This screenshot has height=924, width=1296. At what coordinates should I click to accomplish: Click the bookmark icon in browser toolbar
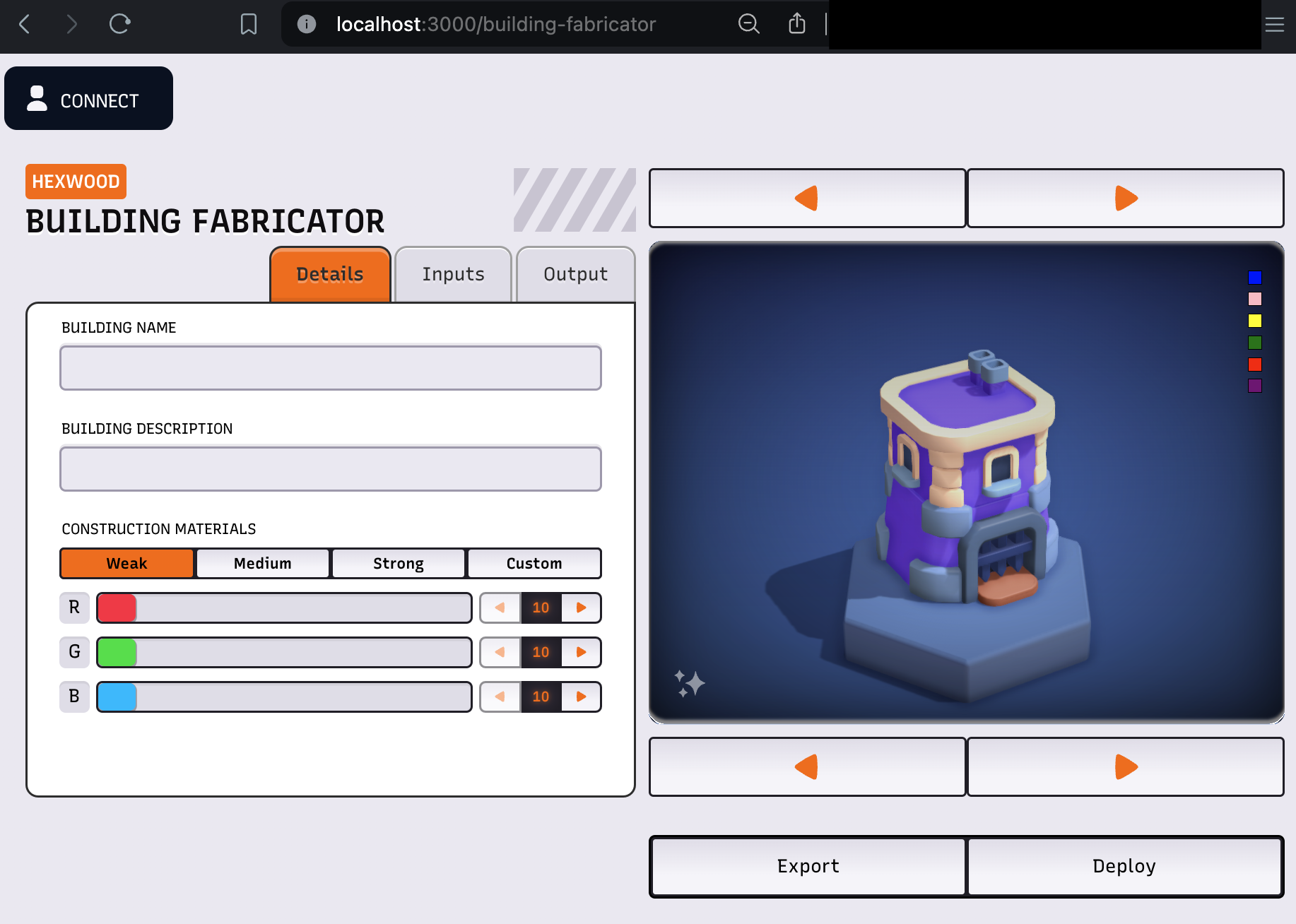point(248,24)
